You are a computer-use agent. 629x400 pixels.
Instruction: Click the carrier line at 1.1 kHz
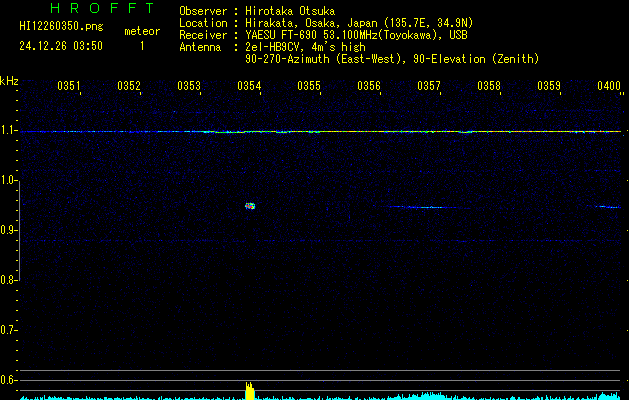[x=321, y=132]
